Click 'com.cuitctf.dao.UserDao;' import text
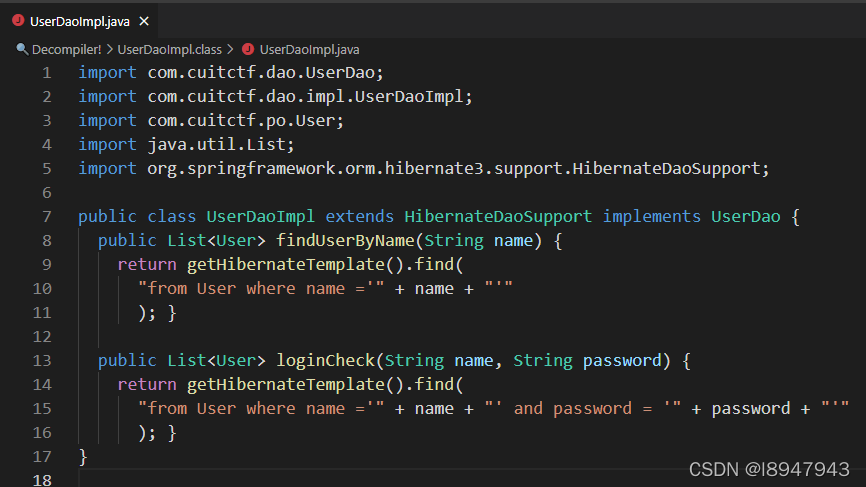 (265, 72)
